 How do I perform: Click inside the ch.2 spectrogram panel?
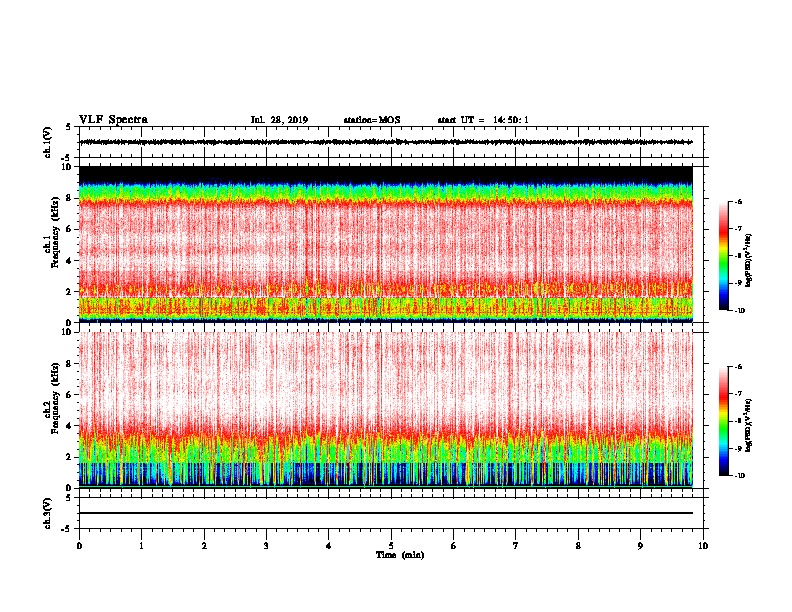pos(386,410)
